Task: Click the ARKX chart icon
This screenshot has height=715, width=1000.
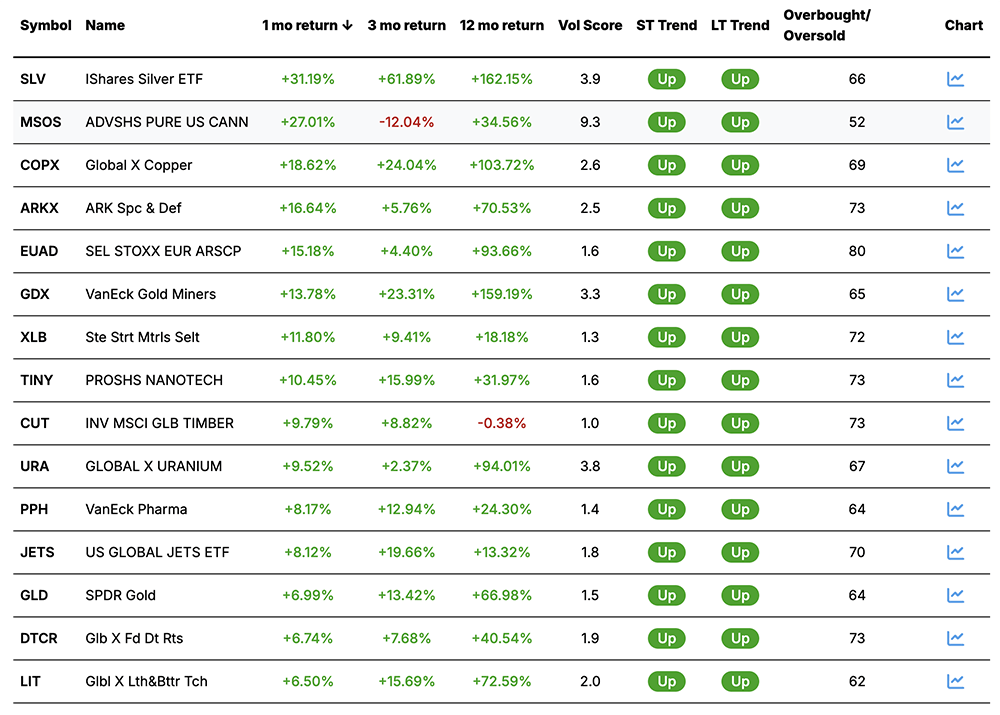Action: [955, 208]
